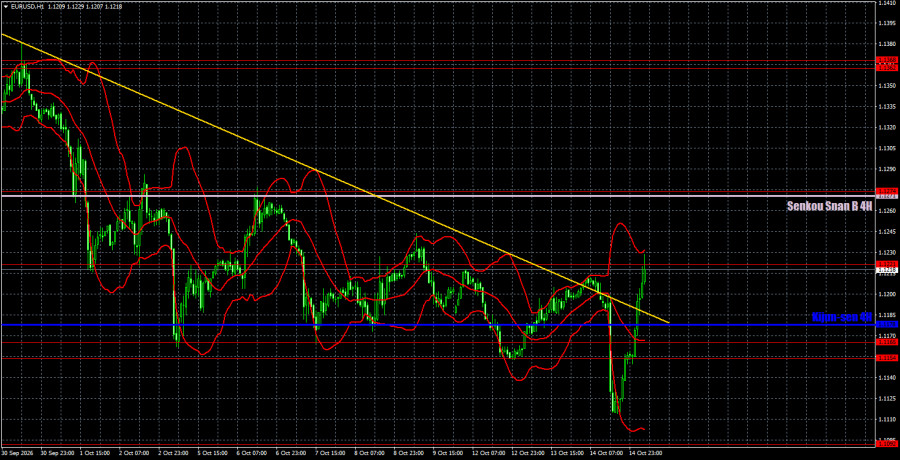Click the 6 Oct 07:00 time axis label
This screenshot has width=900, height=460.
pyautogui.click(x=252, y=453)
